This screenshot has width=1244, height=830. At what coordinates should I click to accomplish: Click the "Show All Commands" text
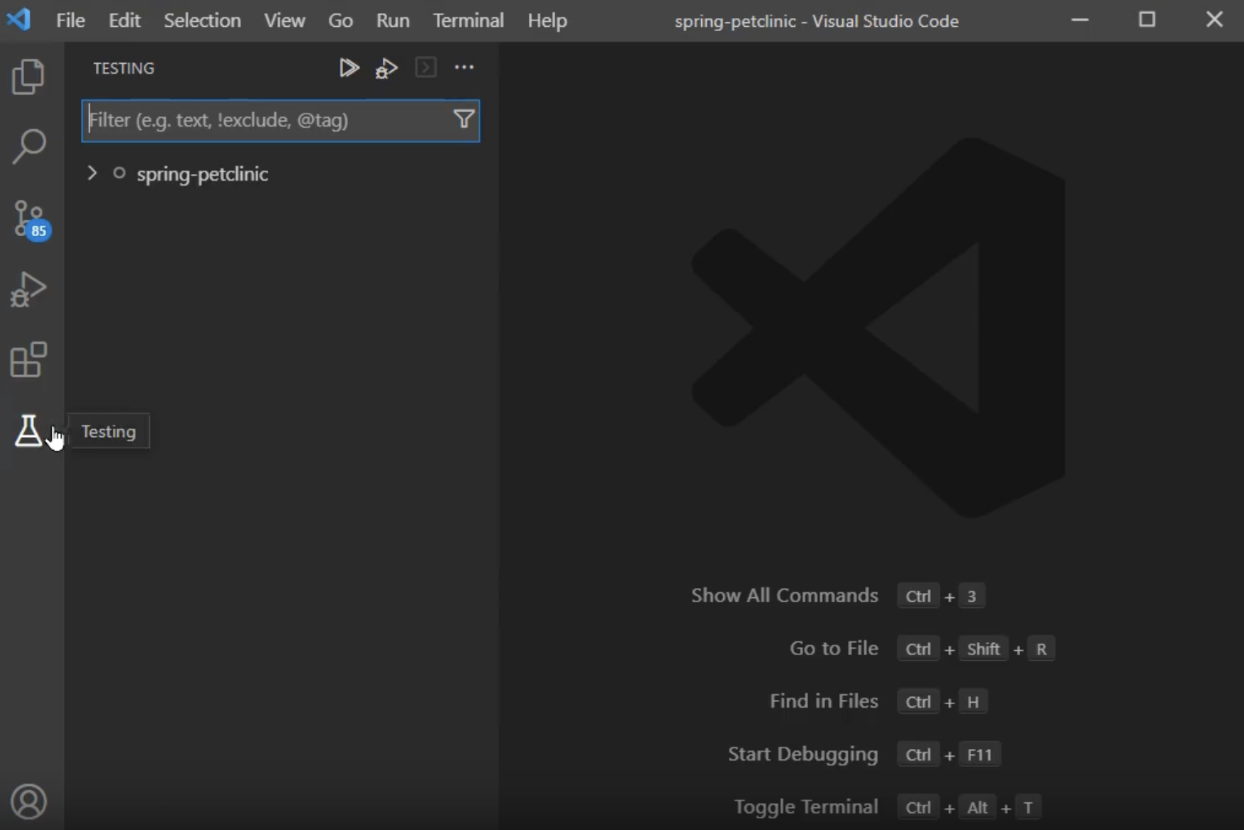tap(784, 595)
